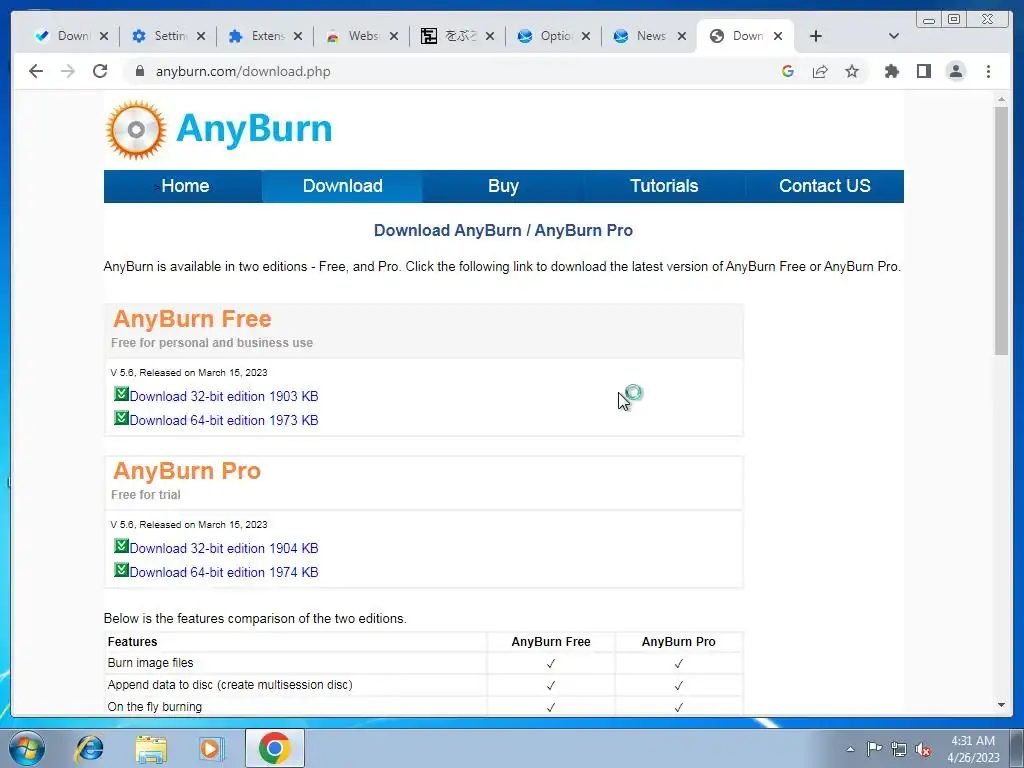Switch to the first Downloads tab
The width and height of the screenshot is (1024, 768).
[x=71, y=36]
